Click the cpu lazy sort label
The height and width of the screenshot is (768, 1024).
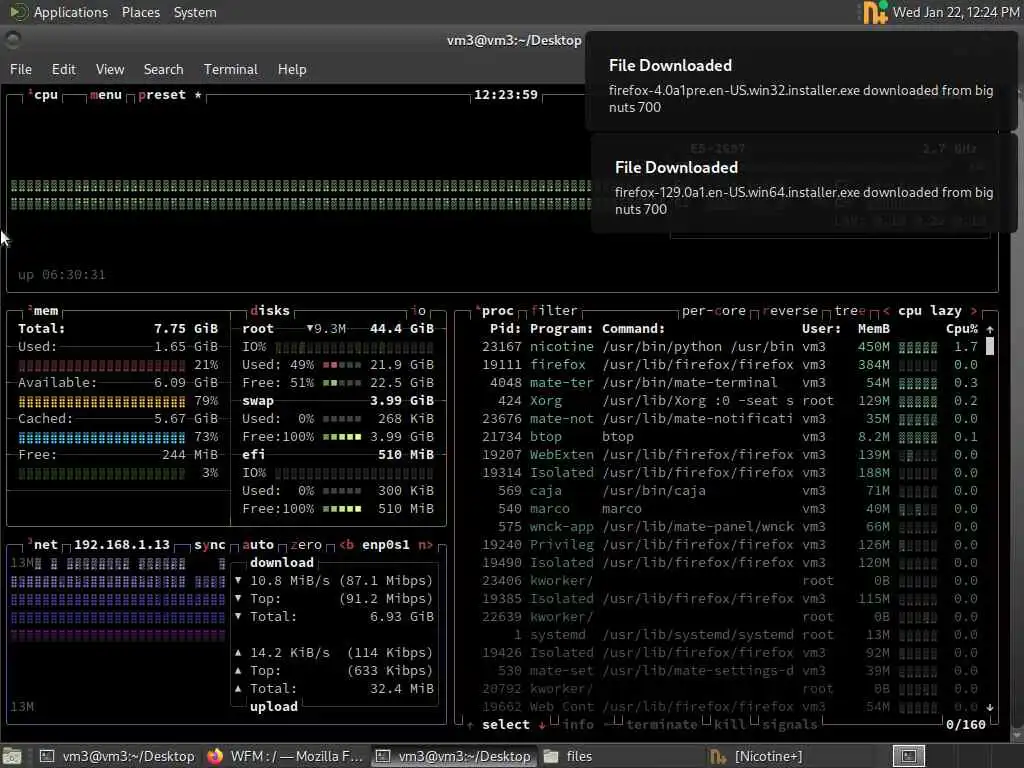929,311
